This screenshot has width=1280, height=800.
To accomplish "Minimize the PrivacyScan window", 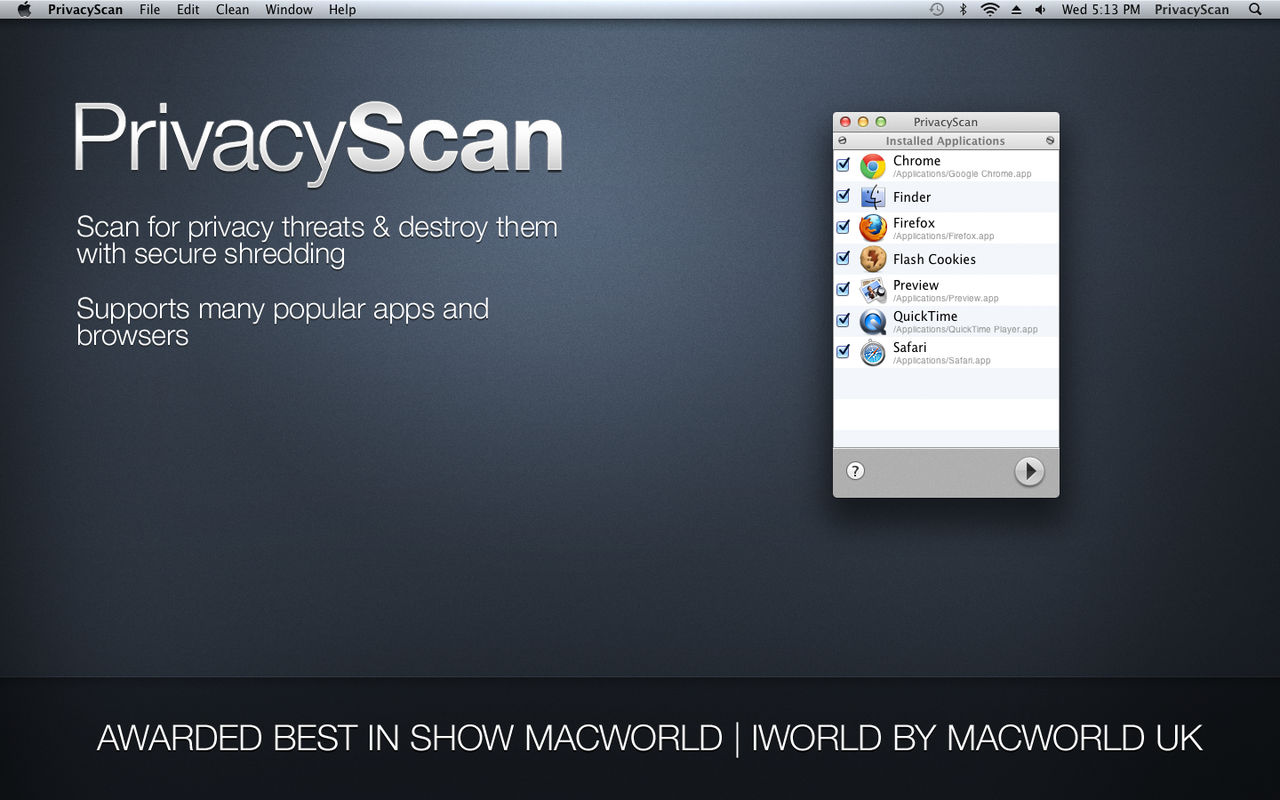I will [x=863, y=122].
